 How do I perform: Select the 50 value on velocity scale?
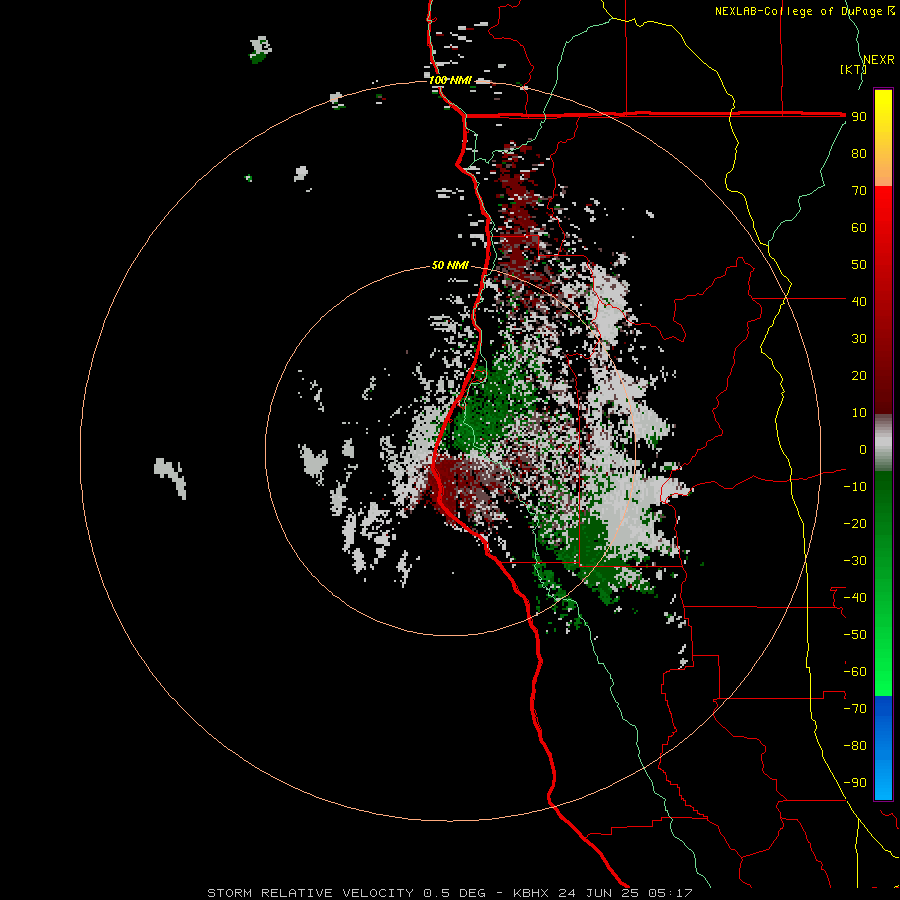pos(859,265)
